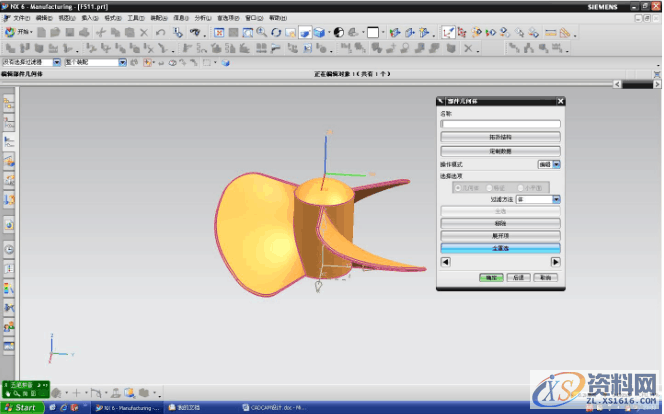Screen dimensions: 664x414
Task: Click the white color swatch in toolbar
Action: (372, 33)
